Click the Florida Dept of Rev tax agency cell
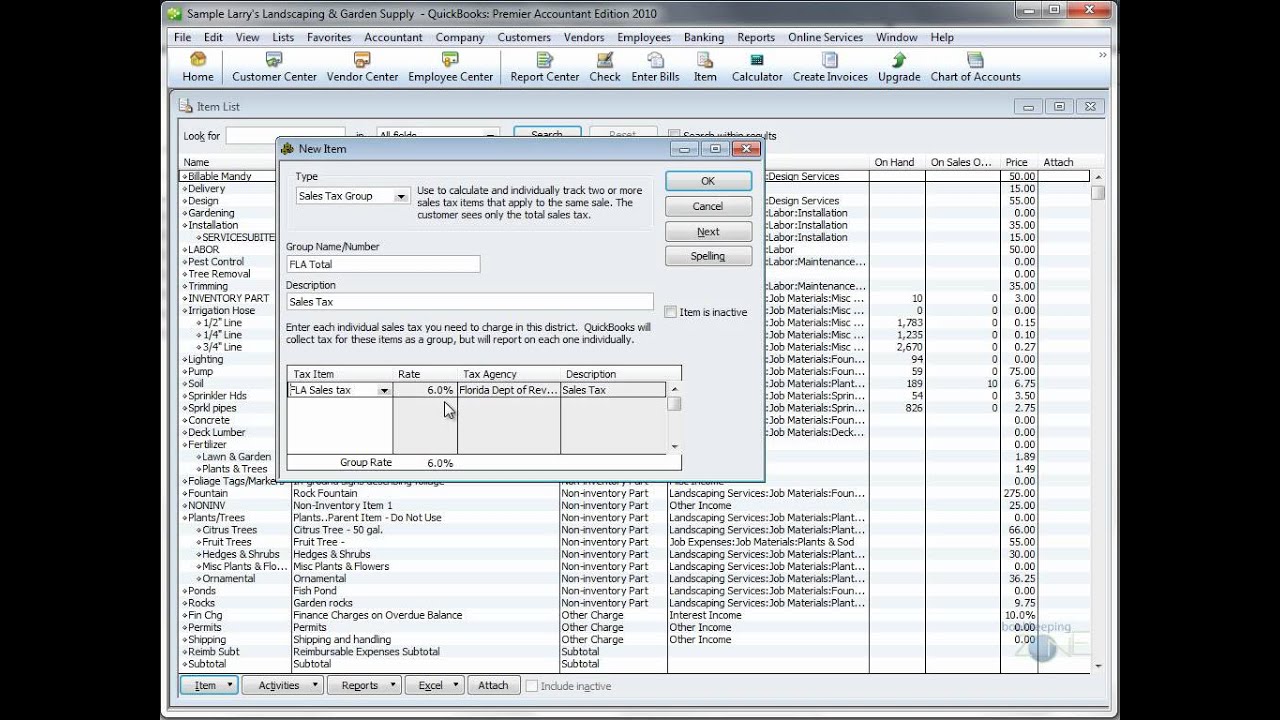 509,390
